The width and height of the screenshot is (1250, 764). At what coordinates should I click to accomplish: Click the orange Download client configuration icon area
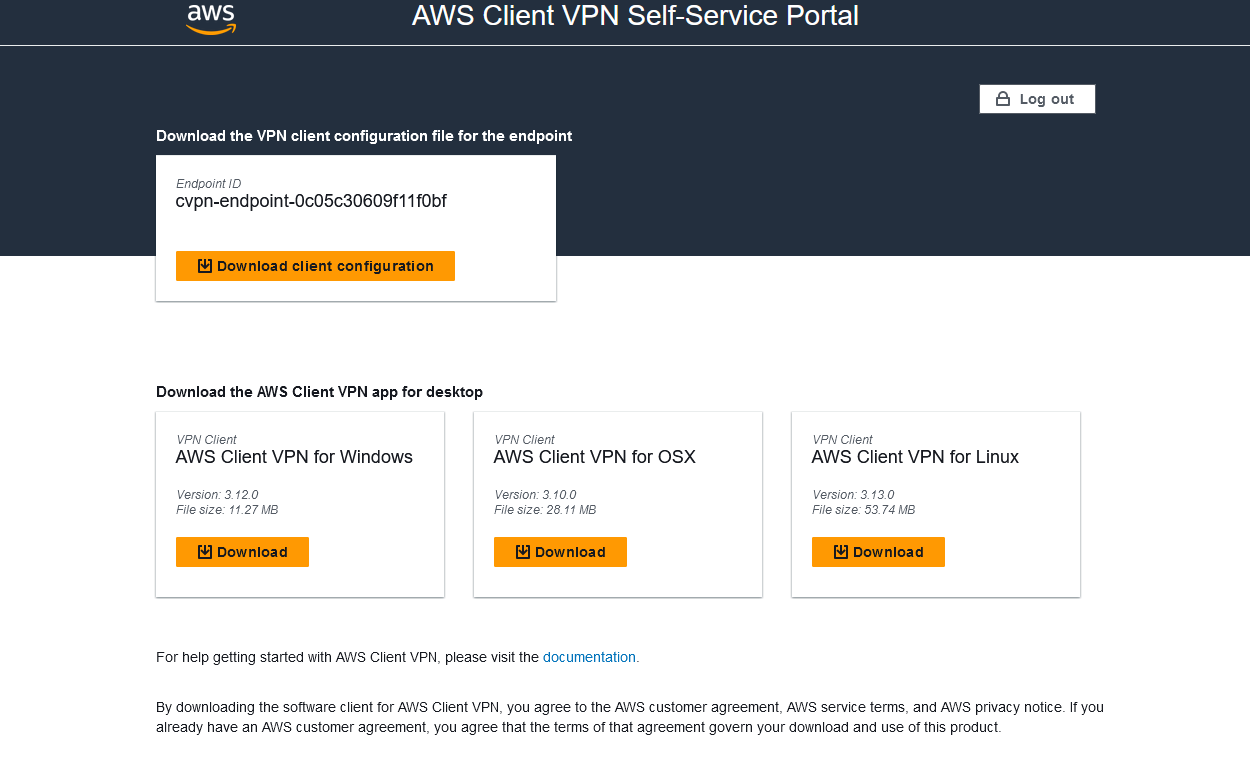(204, 265)
